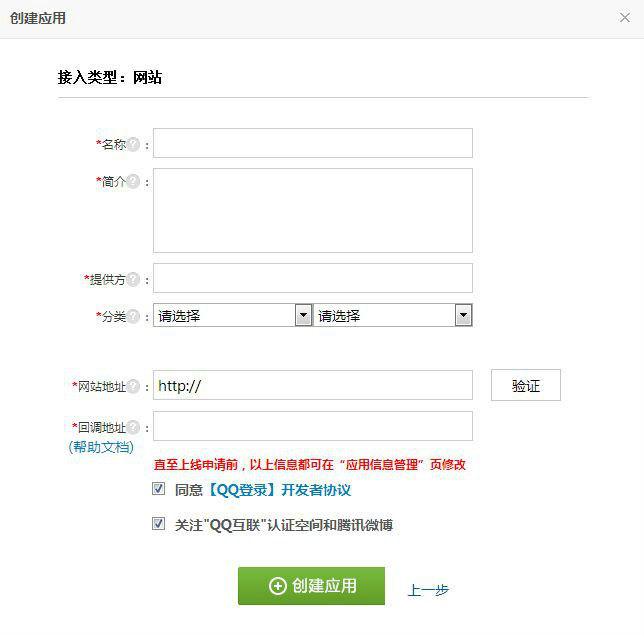Click the help icon next to 名称
The image size is (644, 638).
pyautogui.click(x=133, y=144)
